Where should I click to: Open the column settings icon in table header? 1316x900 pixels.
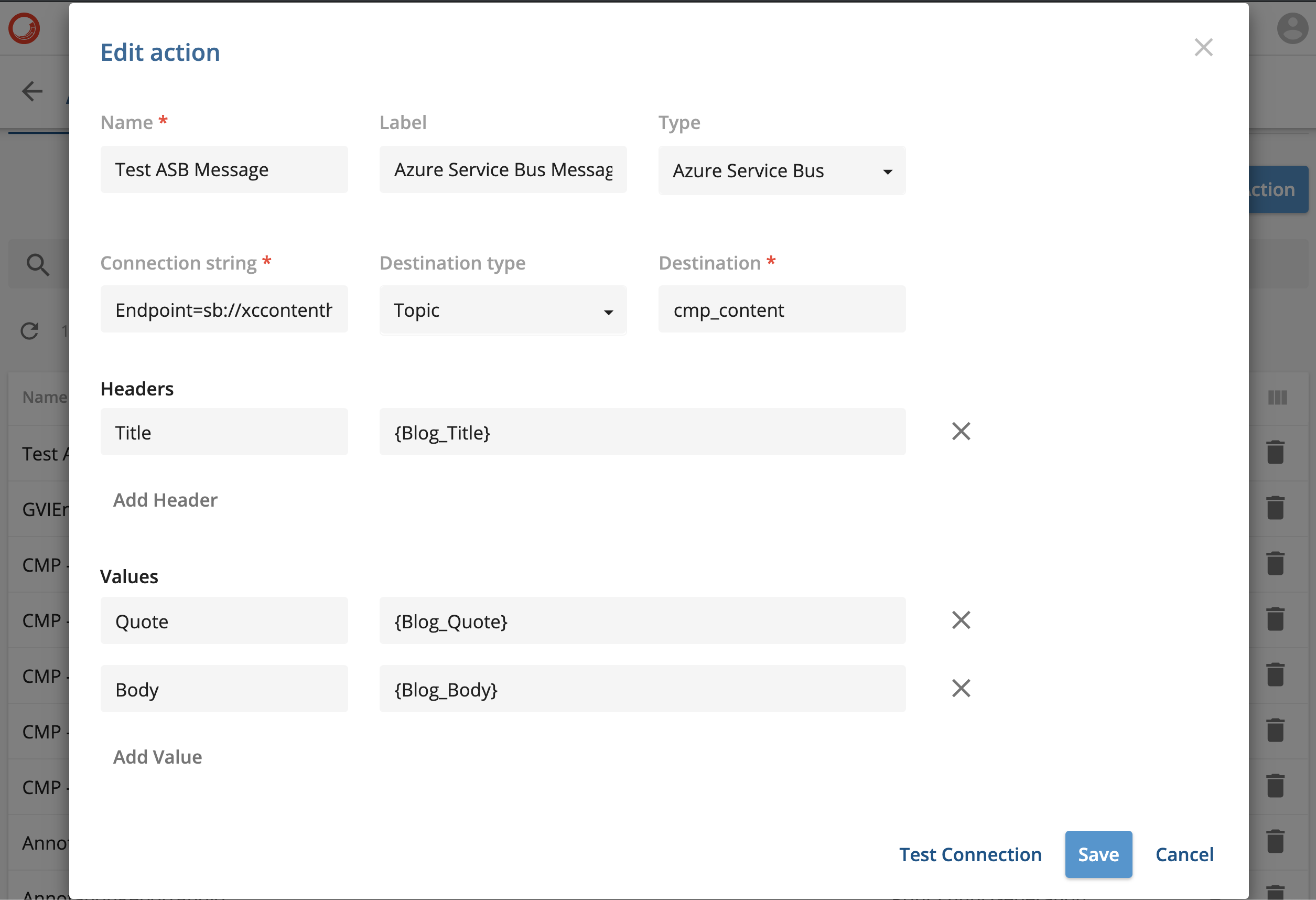coord(1278,398)
